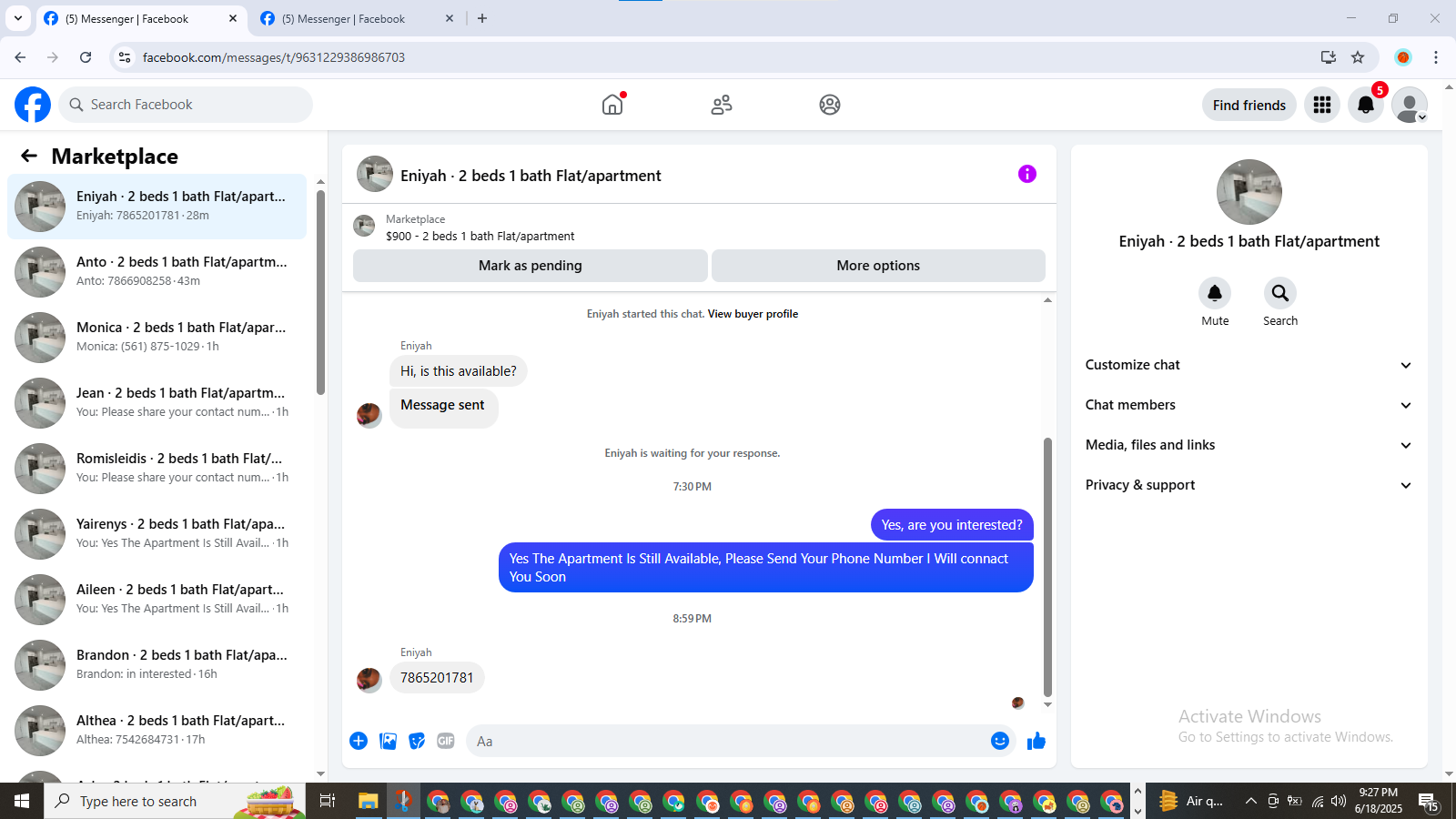Select the first Messenger browser tab
The image size is (1456, 819).
141,18
